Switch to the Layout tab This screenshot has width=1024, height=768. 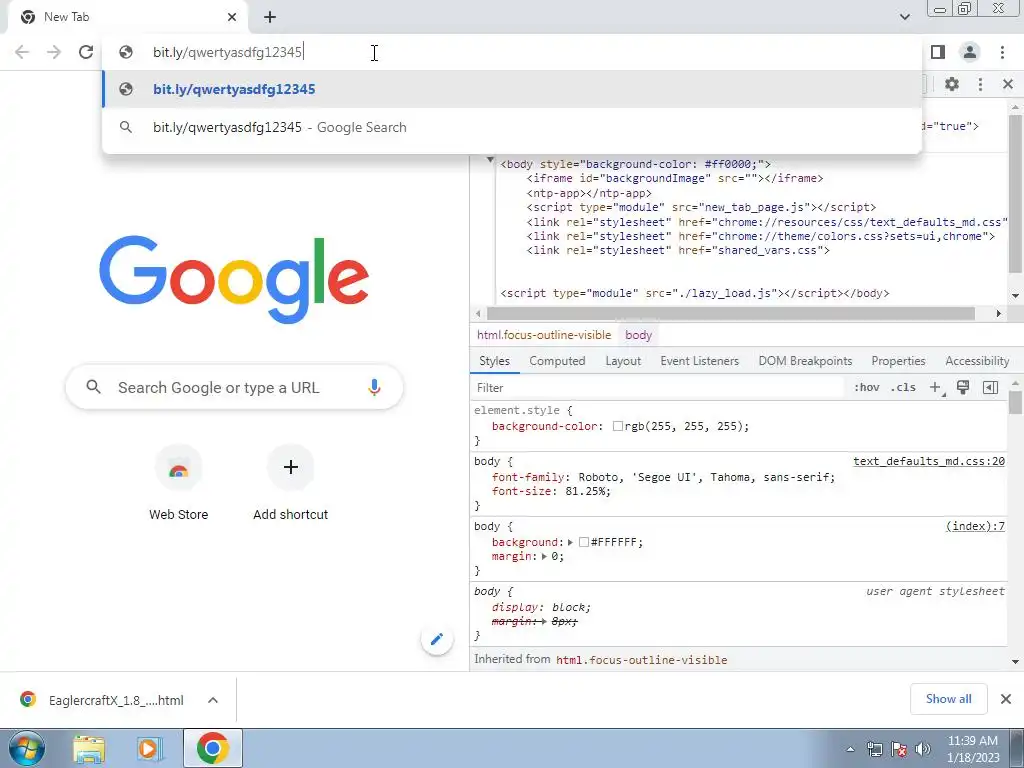click(623, 361)
